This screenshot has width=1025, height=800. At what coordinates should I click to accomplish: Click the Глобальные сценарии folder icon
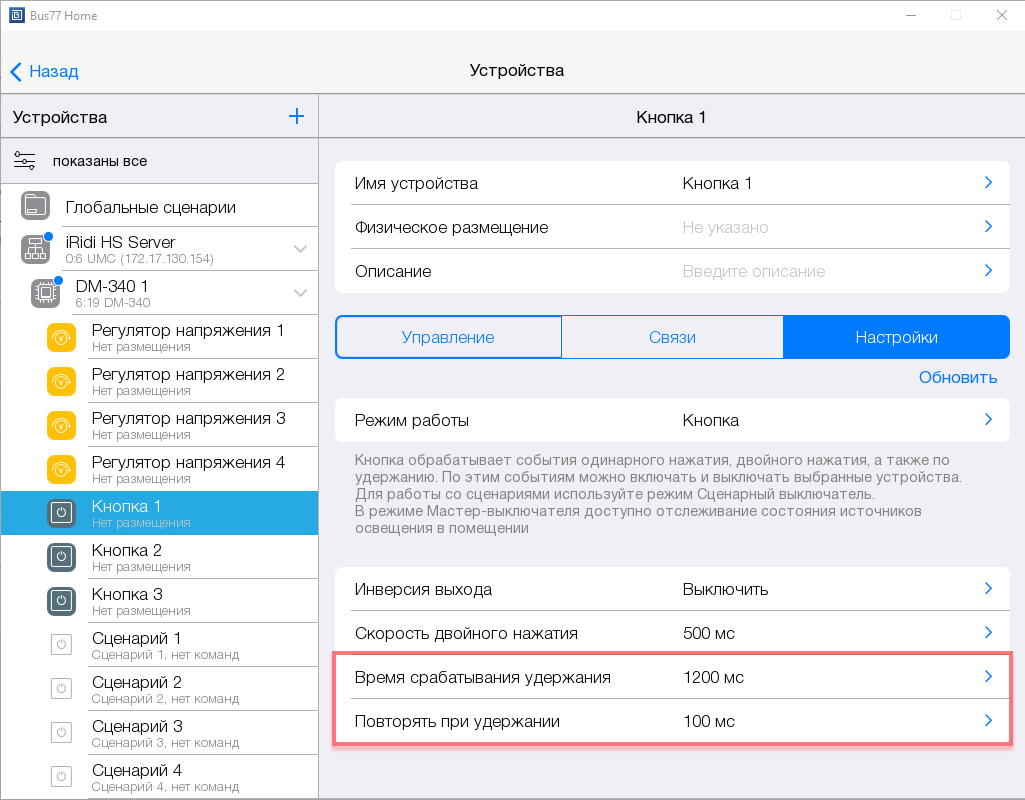(x=35, y=207)
